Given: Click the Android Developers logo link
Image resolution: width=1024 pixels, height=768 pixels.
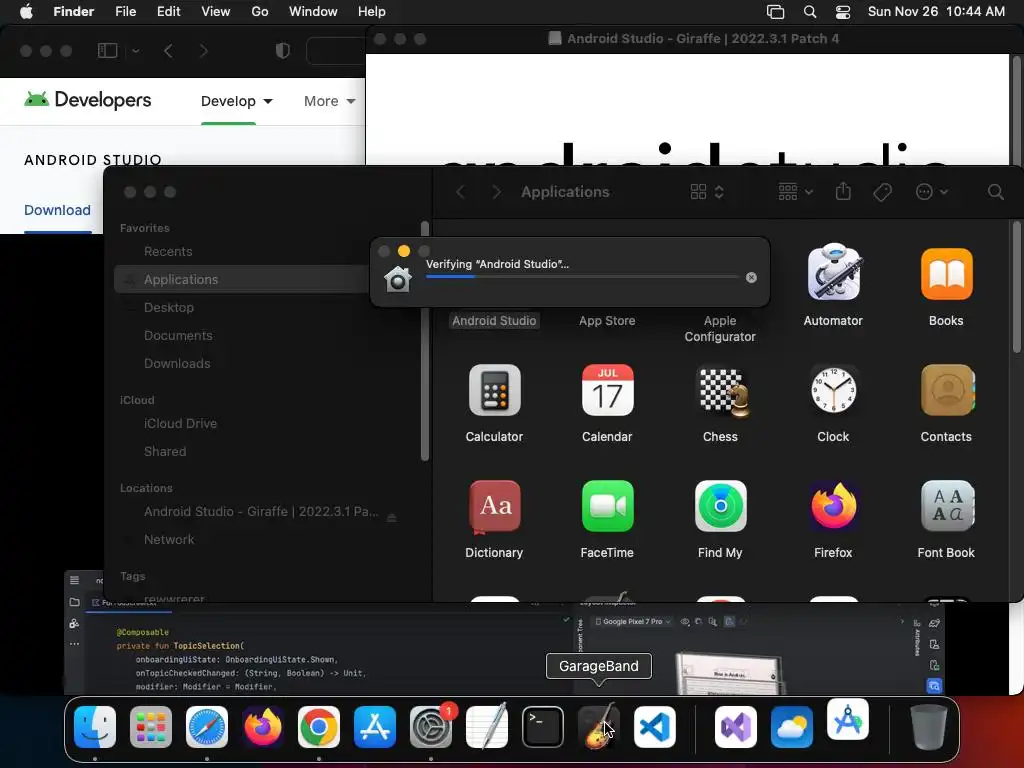Looking at the screenshot, I should (x=88, y=100).
